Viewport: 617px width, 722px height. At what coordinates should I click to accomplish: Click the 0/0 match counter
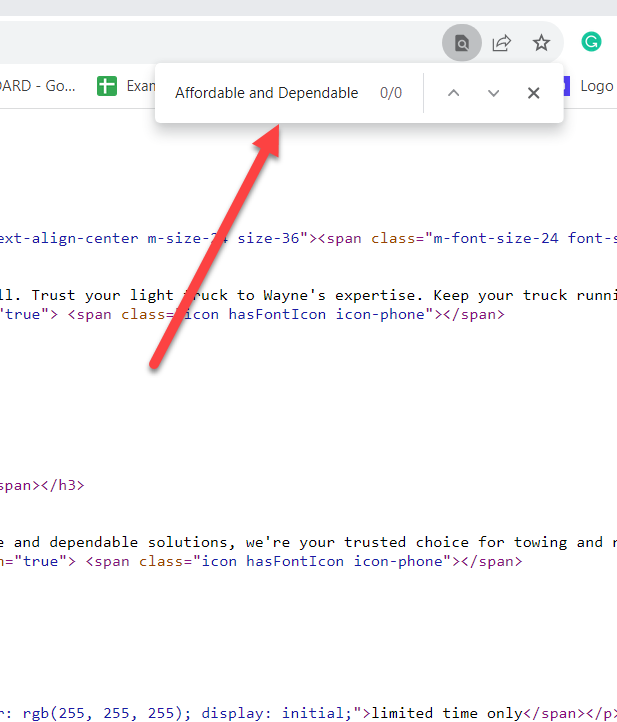click(x=391, y=93)
